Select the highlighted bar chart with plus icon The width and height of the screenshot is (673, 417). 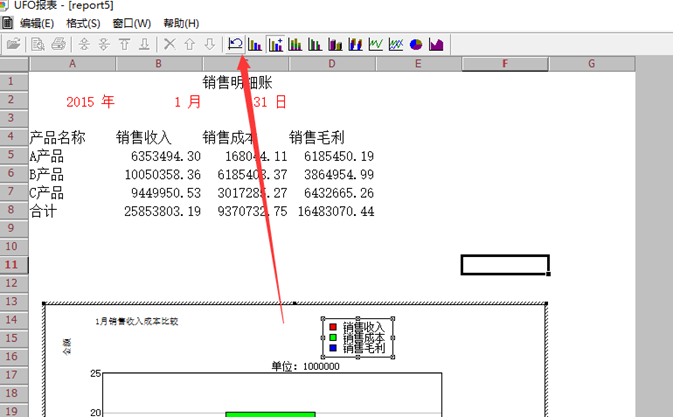tap(275, 44)
